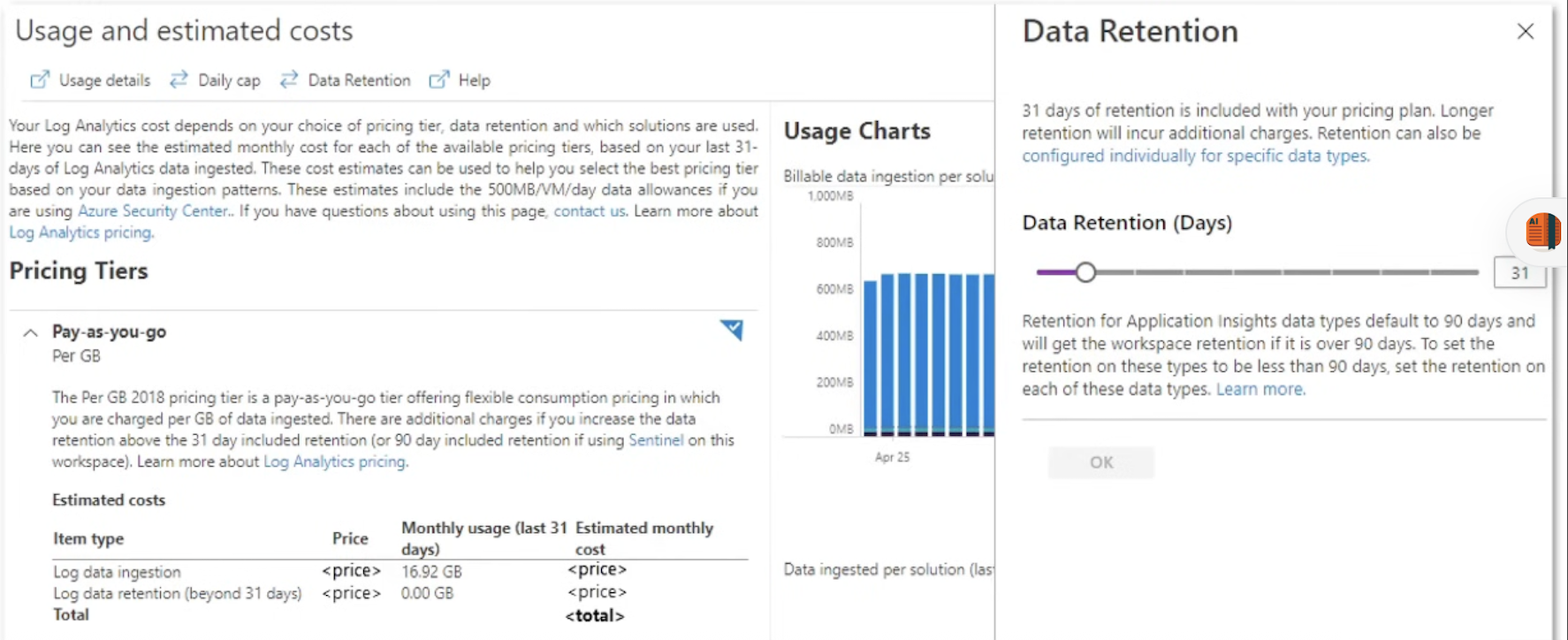
Task: Click the orange floating assistant icon
Action: click(x=1541, y=232)
